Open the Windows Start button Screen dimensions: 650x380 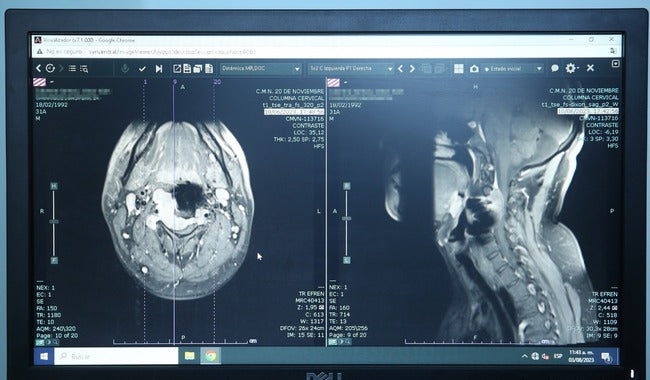[44, 356]
